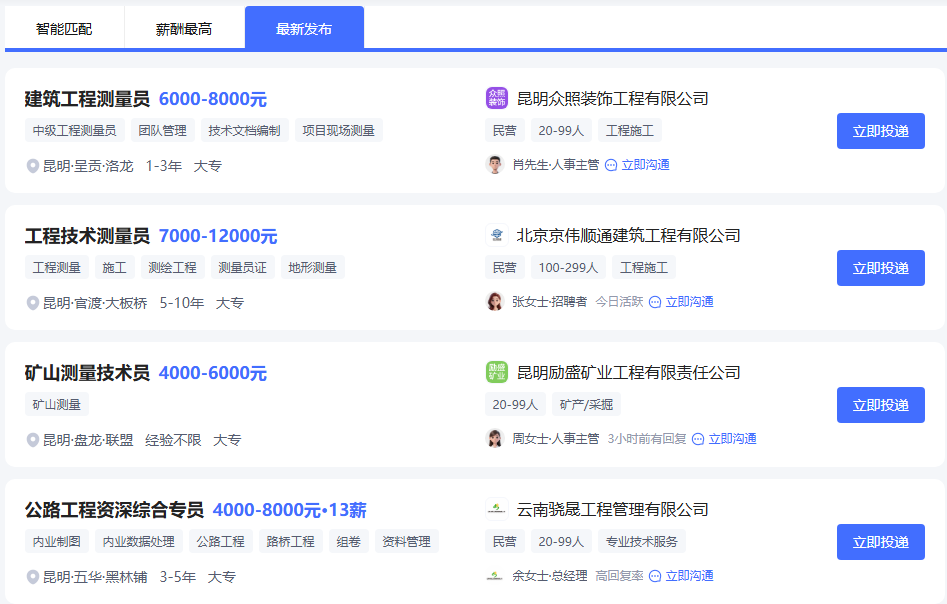Click 立即投递 for 建筑工程测量员 job
The height and width of the screenshot is (604, 947).
click(x=880, y=131)
